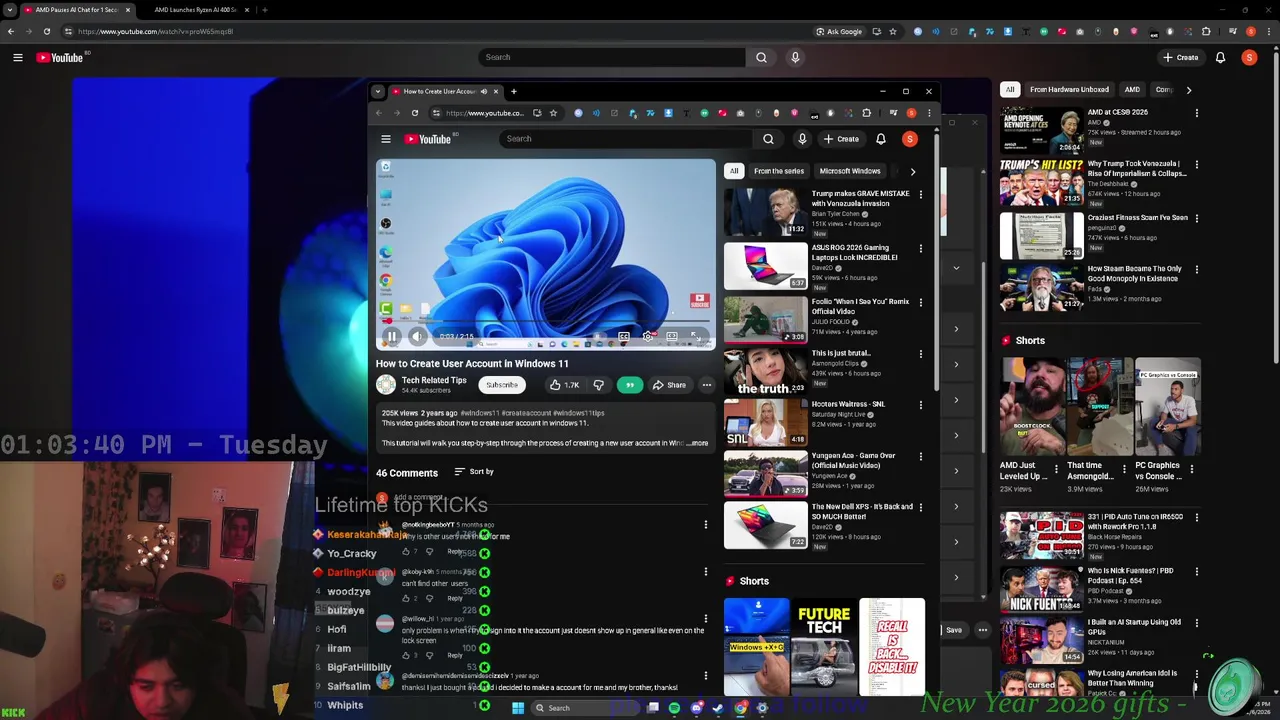Select the 'From the series' chip
1280x720 pixels.
[x=779, y=171]
